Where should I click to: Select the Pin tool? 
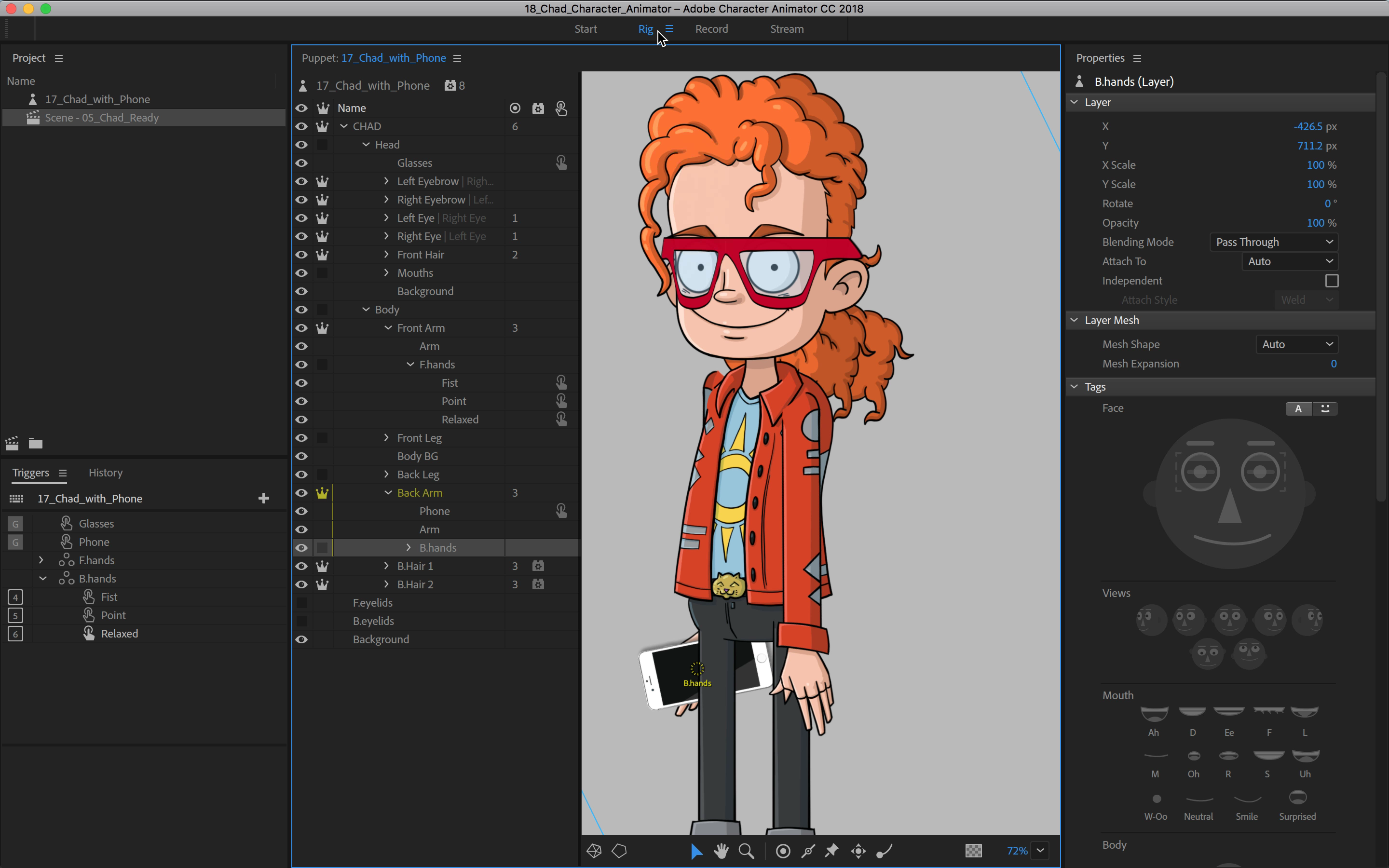[831, 851]
